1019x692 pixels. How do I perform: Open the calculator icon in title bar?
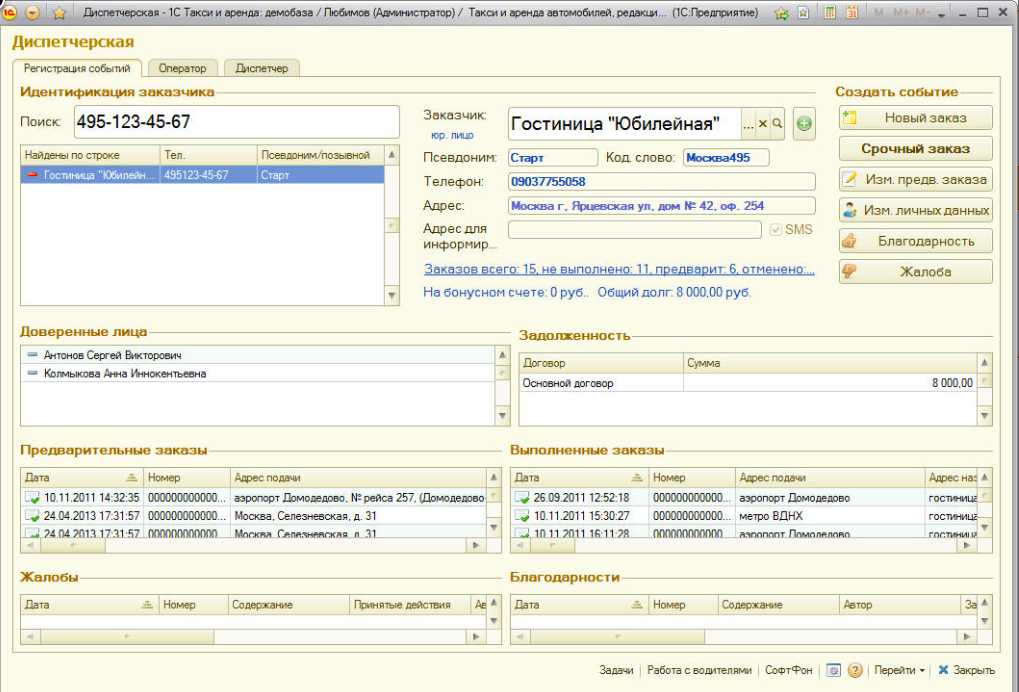(830, 13)
